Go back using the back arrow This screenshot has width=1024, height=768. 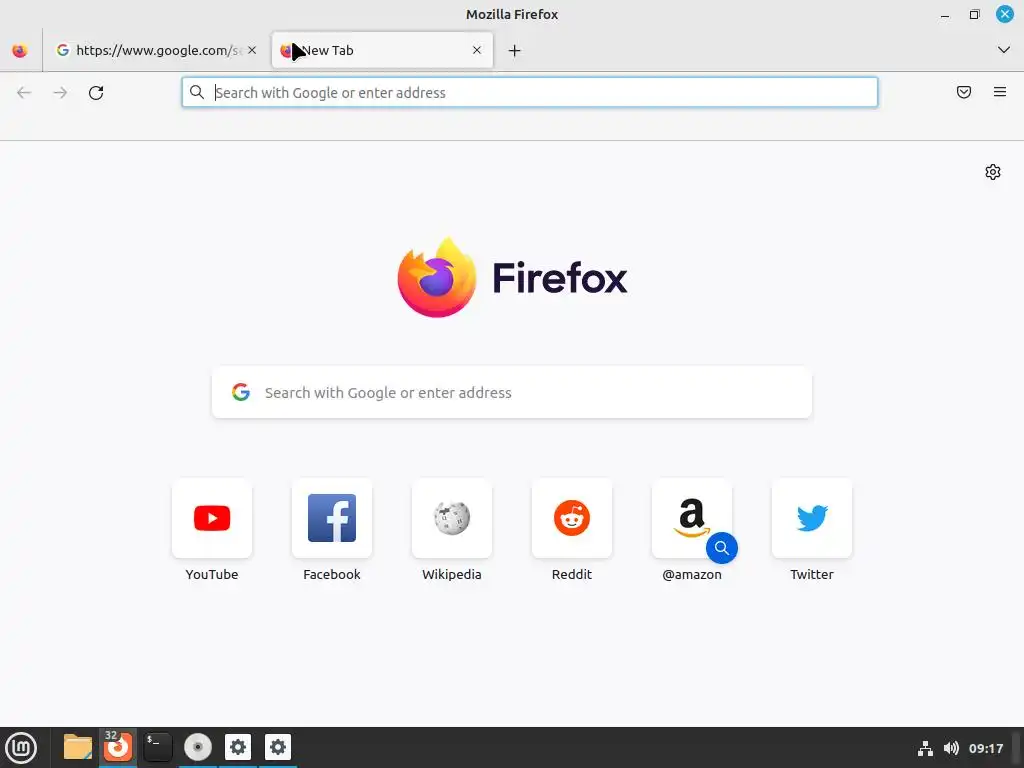[x=24, y=93]
